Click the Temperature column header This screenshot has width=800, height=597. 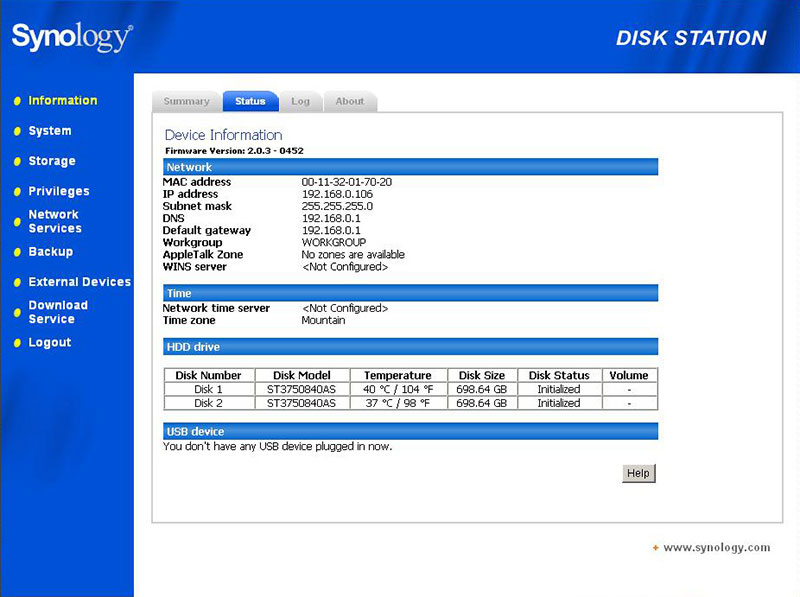[x=398, y=376]
